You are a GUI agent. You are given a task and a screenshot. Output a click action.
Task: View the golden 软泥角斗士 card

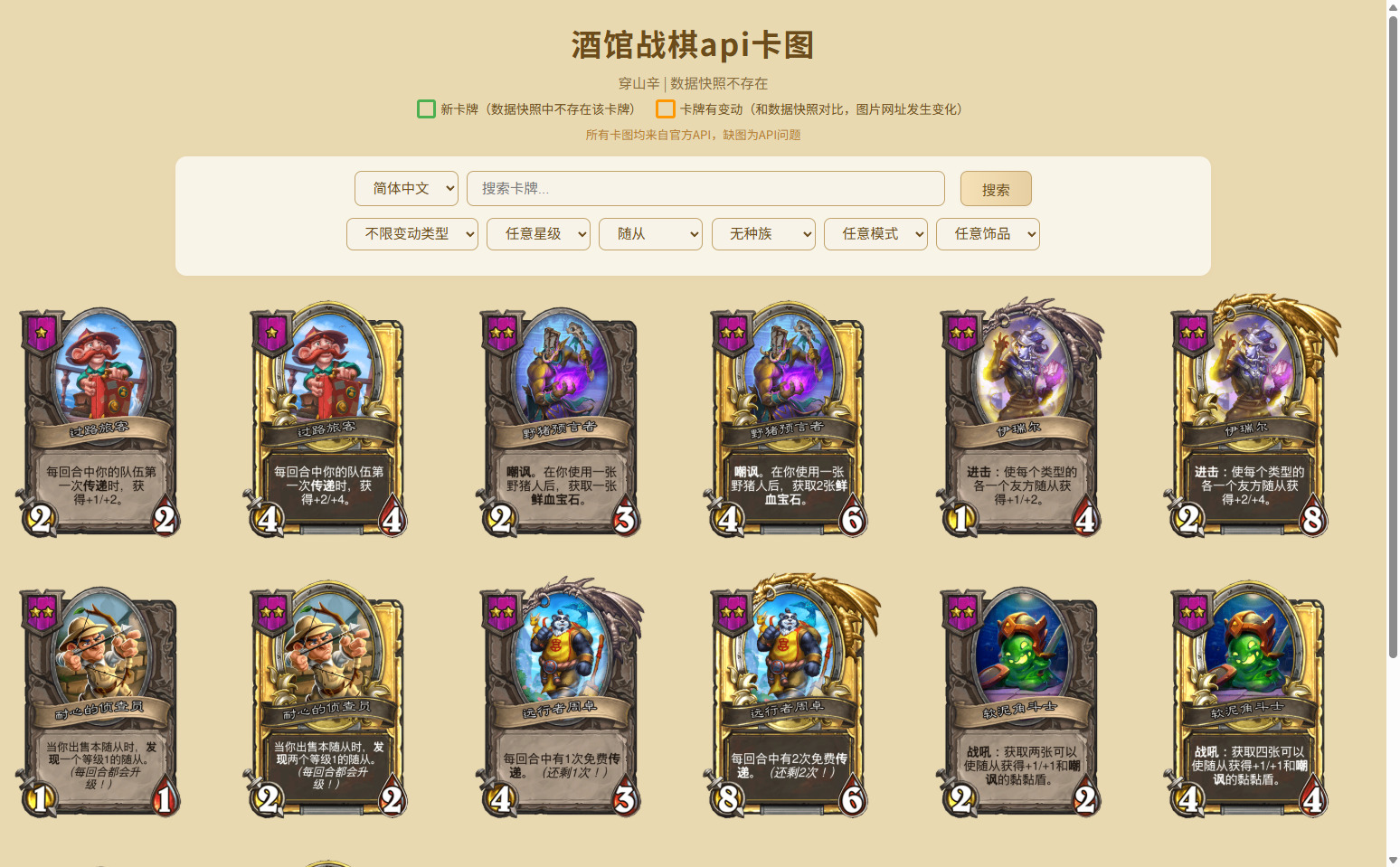[x=1249, y=699]
